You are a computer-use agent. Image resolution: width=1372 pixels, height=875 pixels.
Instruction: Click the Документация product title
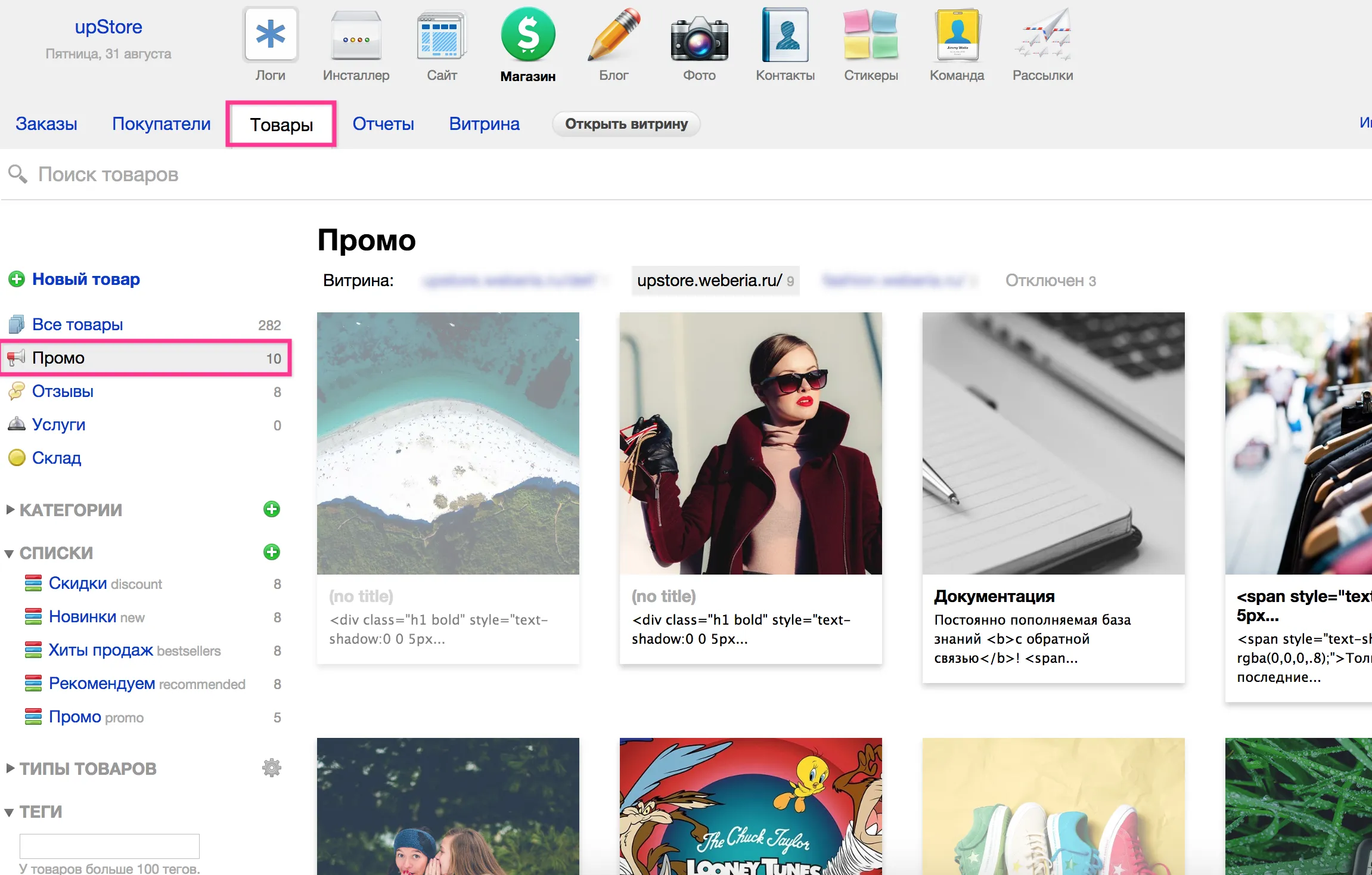(994, 596)
